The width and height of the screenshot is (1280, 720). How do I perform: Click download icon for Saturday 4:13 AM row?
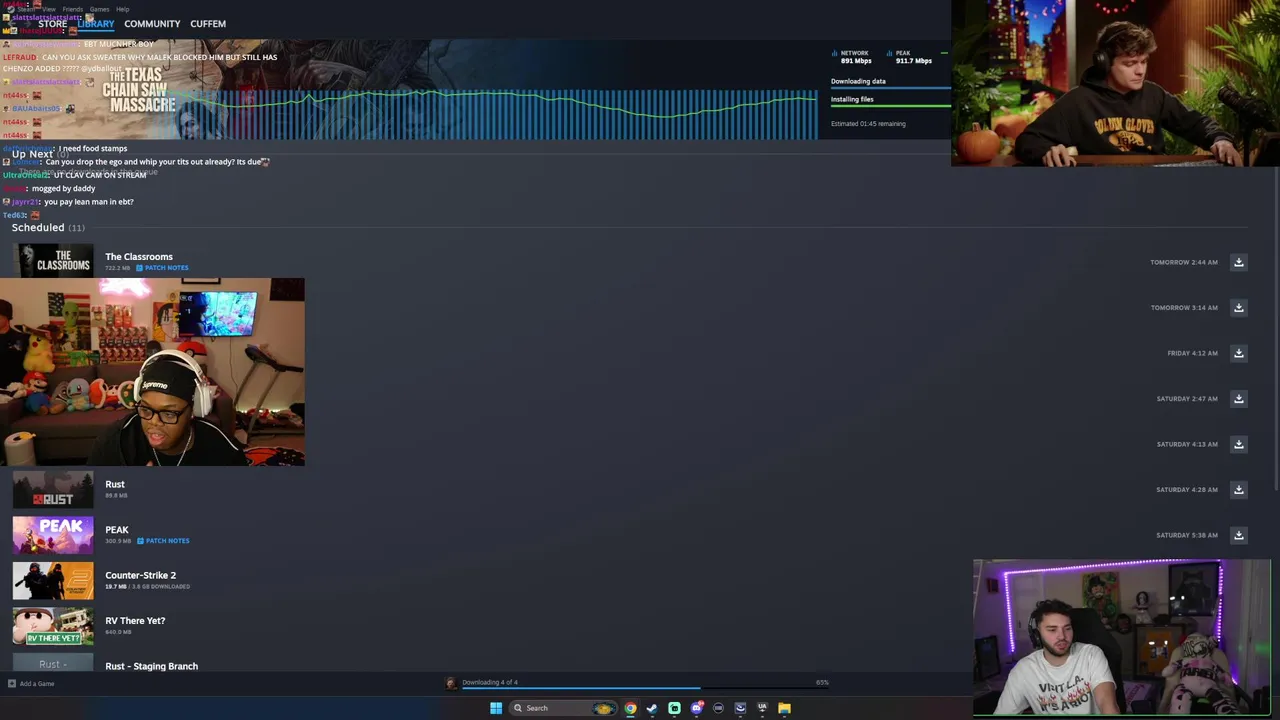point(1238,444)
